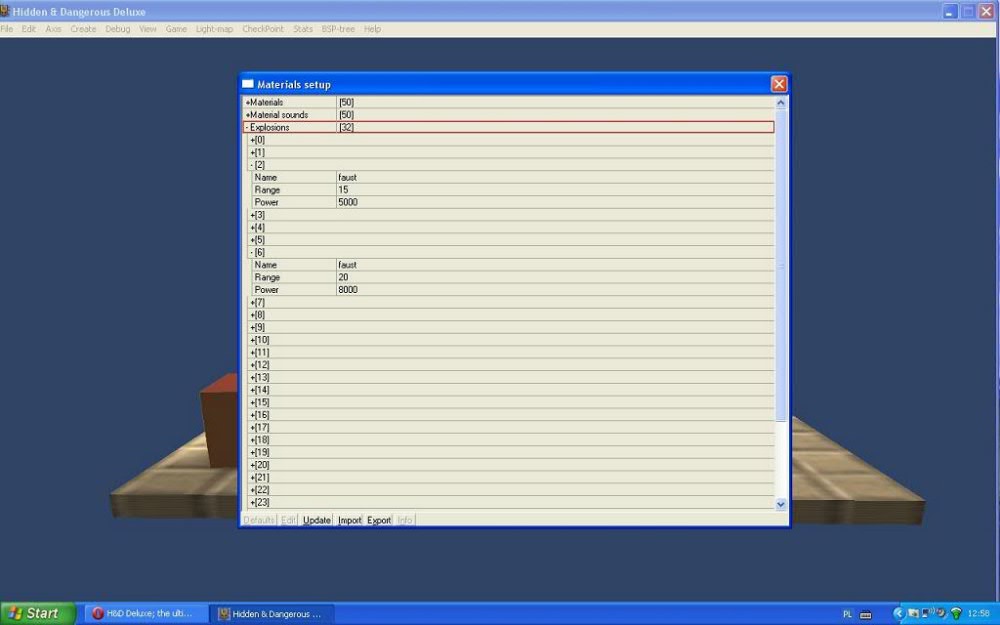Expand explosion entry [20]
1000x625 pixels.
pos(253,465)
